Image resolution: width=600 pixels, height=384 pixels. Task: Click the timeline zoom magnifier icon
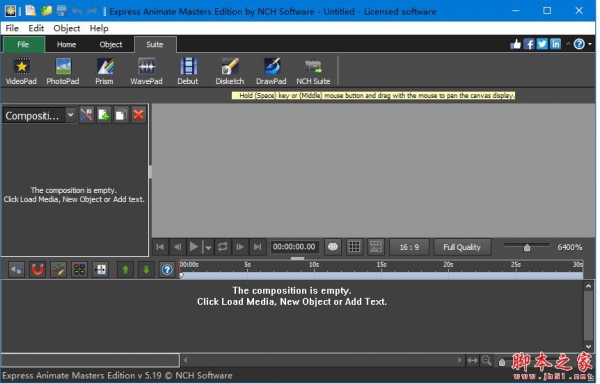(486, 360)
